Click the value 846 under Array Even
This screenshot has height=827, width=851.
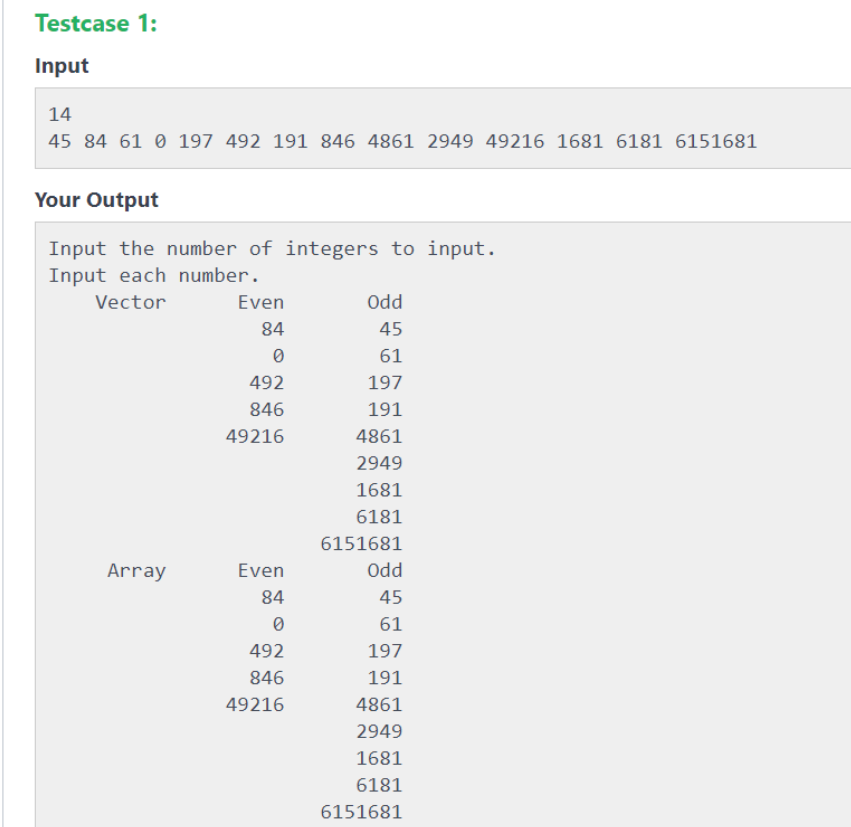click(x=266, y=677)
